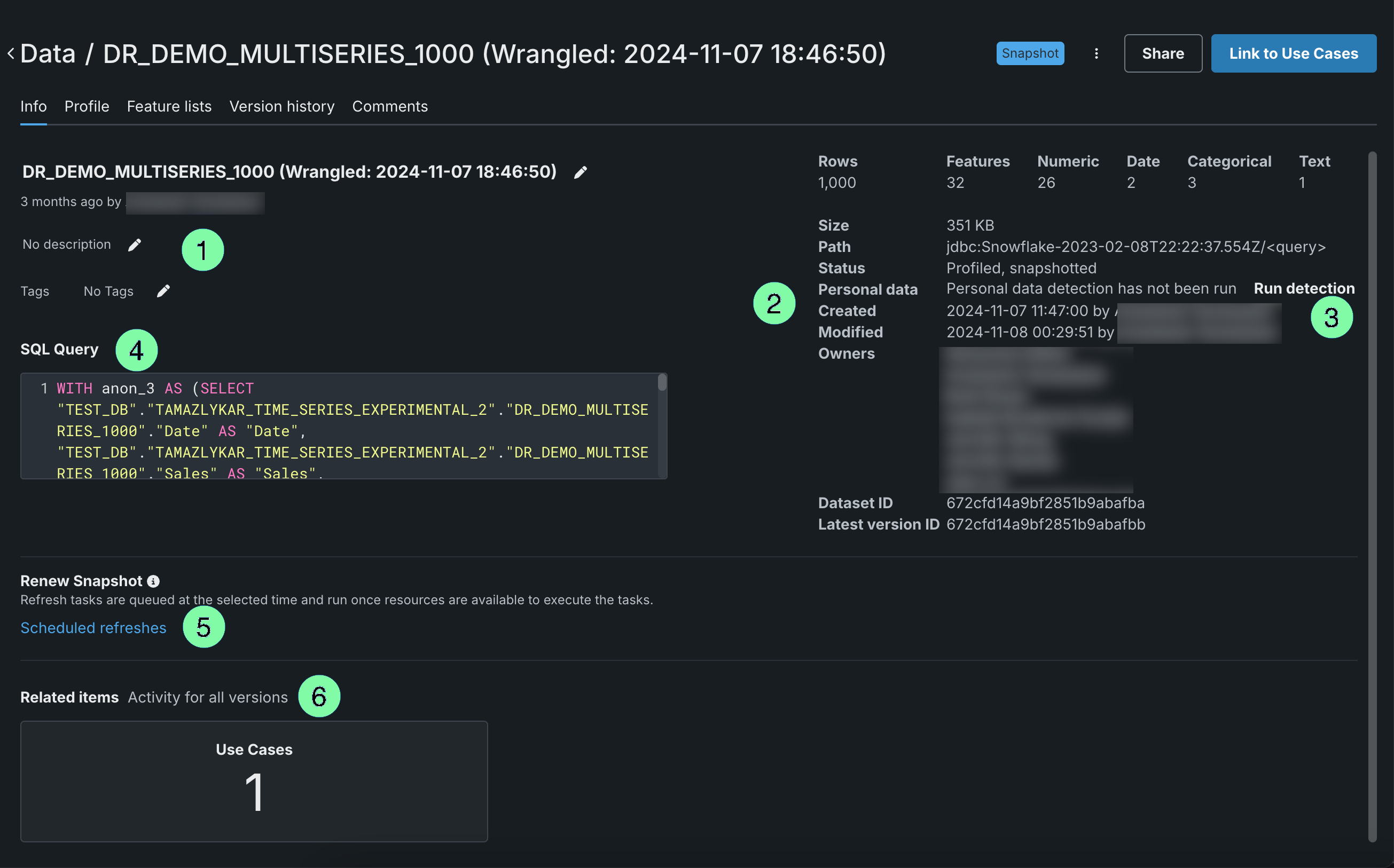This screenshot has width=1394, height=868.
Task: Open the Scheduled refreshes link
Action: pos(93,627)
